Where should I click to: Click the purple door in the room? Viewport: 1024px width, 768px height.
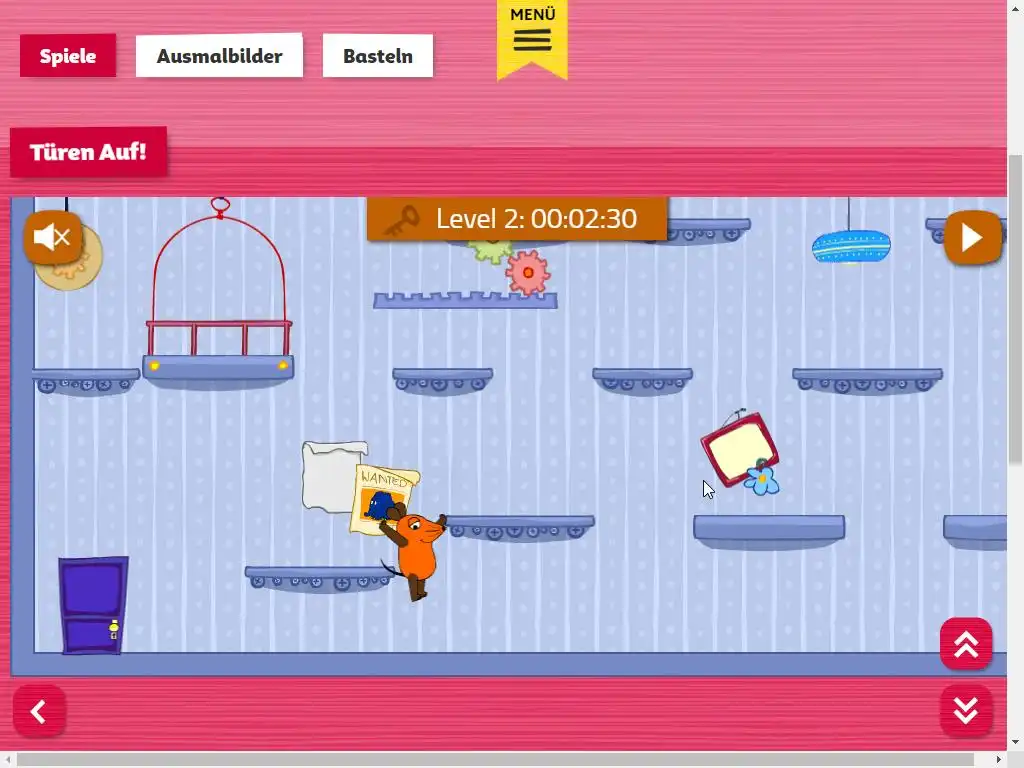click(x=93, y=605)
